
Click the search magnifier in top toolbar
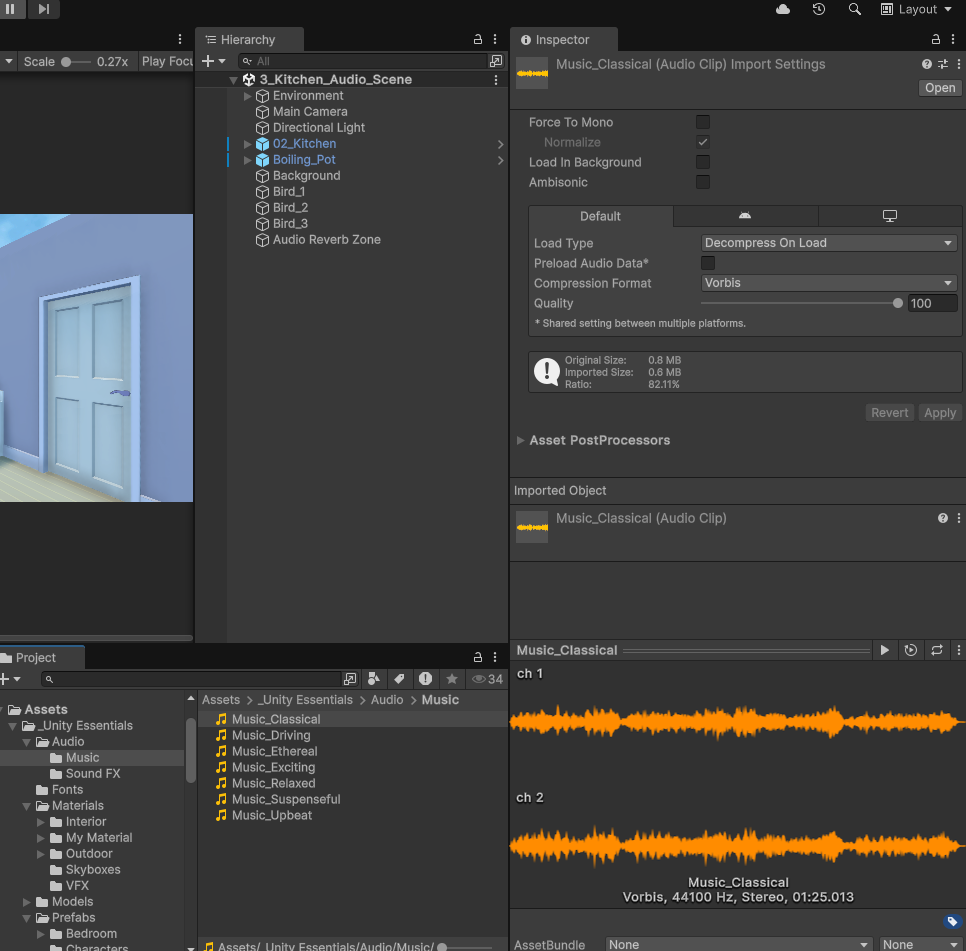click(855, 9)
